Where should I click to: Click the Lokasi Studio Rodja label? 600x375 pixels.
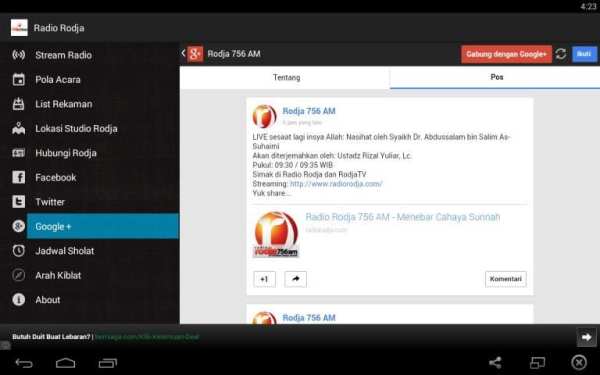(76, 129)
